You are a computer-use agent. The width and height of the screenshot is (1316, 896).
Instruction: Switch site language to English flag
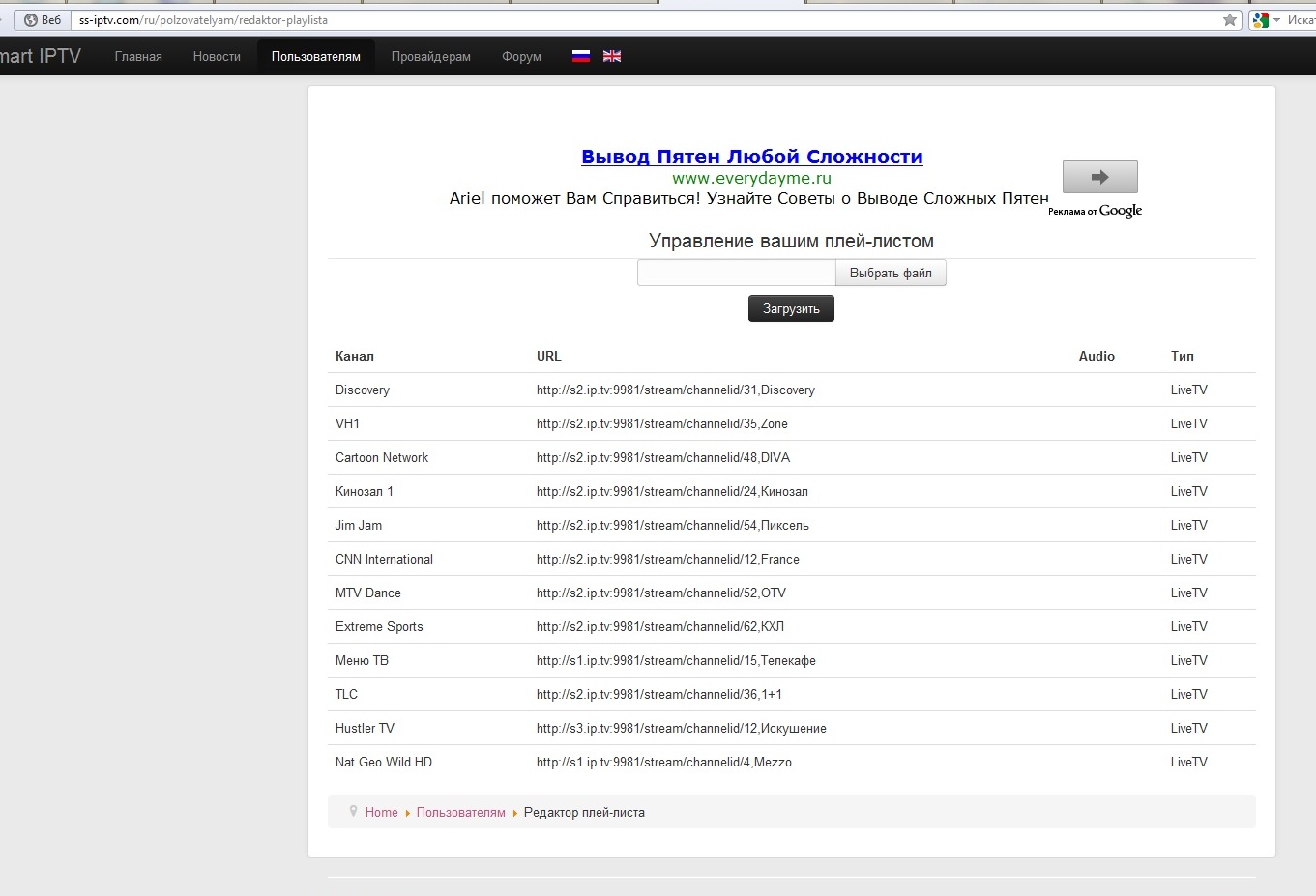click(x=612, y=56)
